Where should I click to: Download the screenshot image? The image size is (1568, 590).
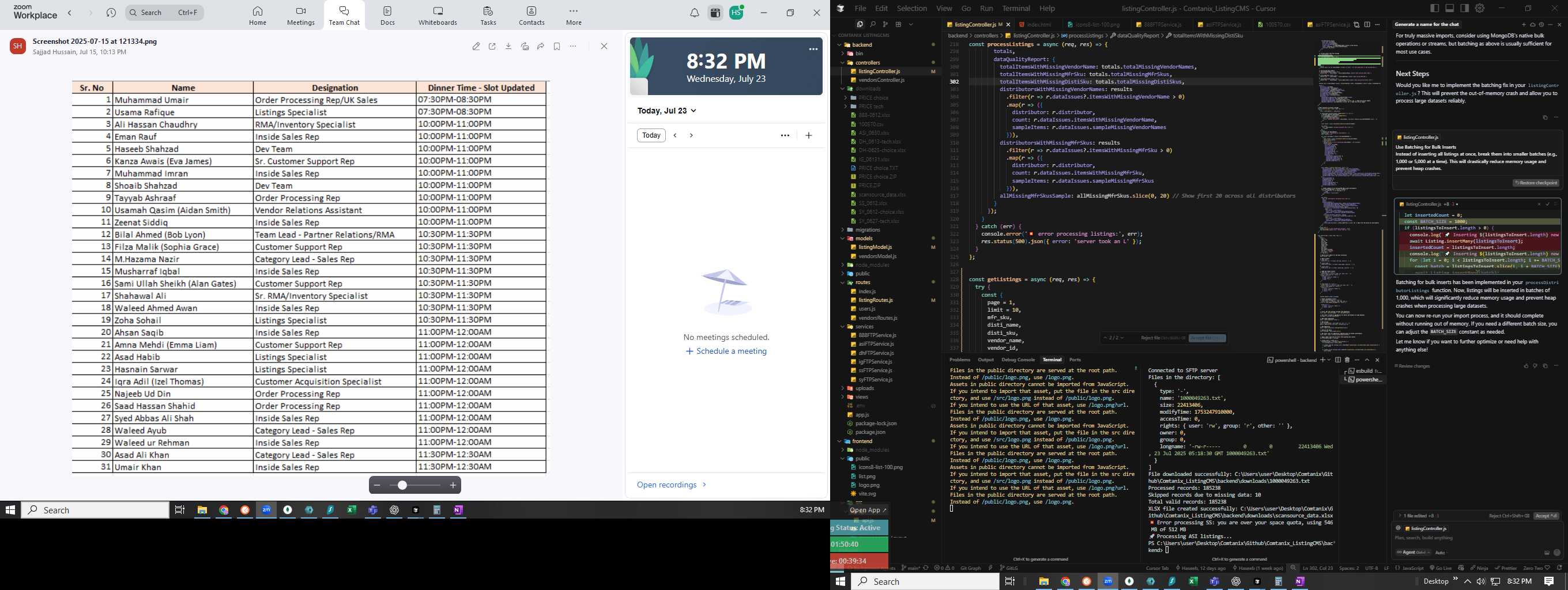[508, 46]
